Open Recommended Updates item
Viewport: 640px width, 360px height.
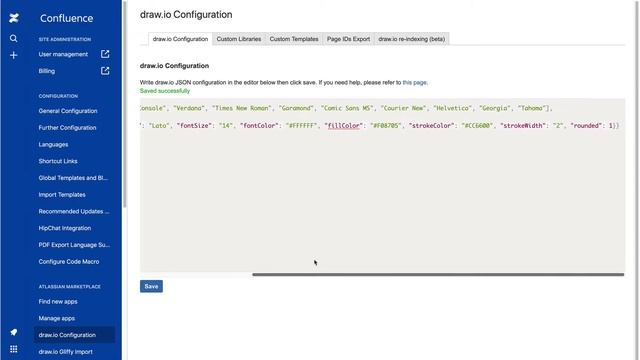[x=74, y=211]
